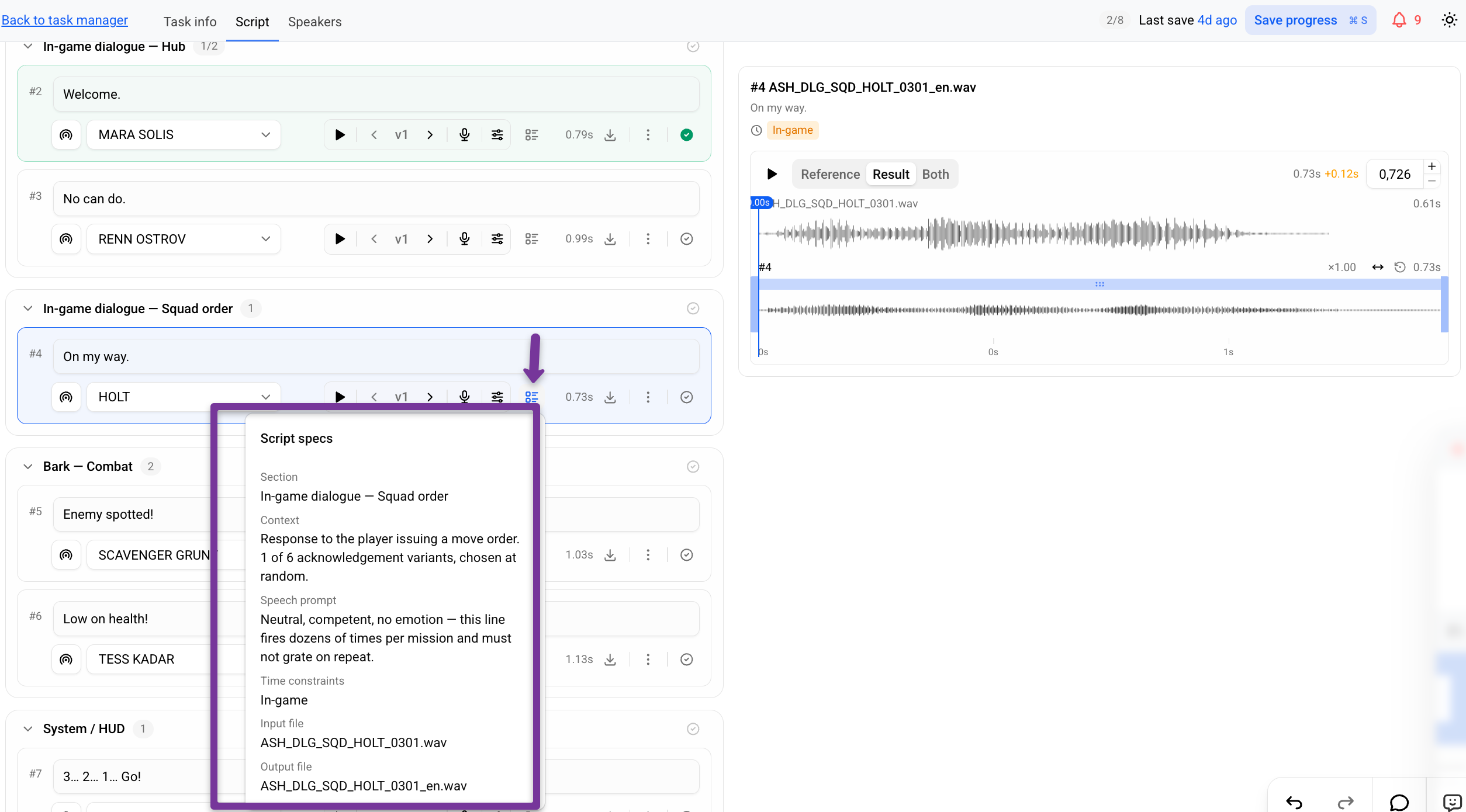The height and width of the screenshot is (812, 1466).
Task: Click the undo arrow button
Action: tap(1294, 803)
